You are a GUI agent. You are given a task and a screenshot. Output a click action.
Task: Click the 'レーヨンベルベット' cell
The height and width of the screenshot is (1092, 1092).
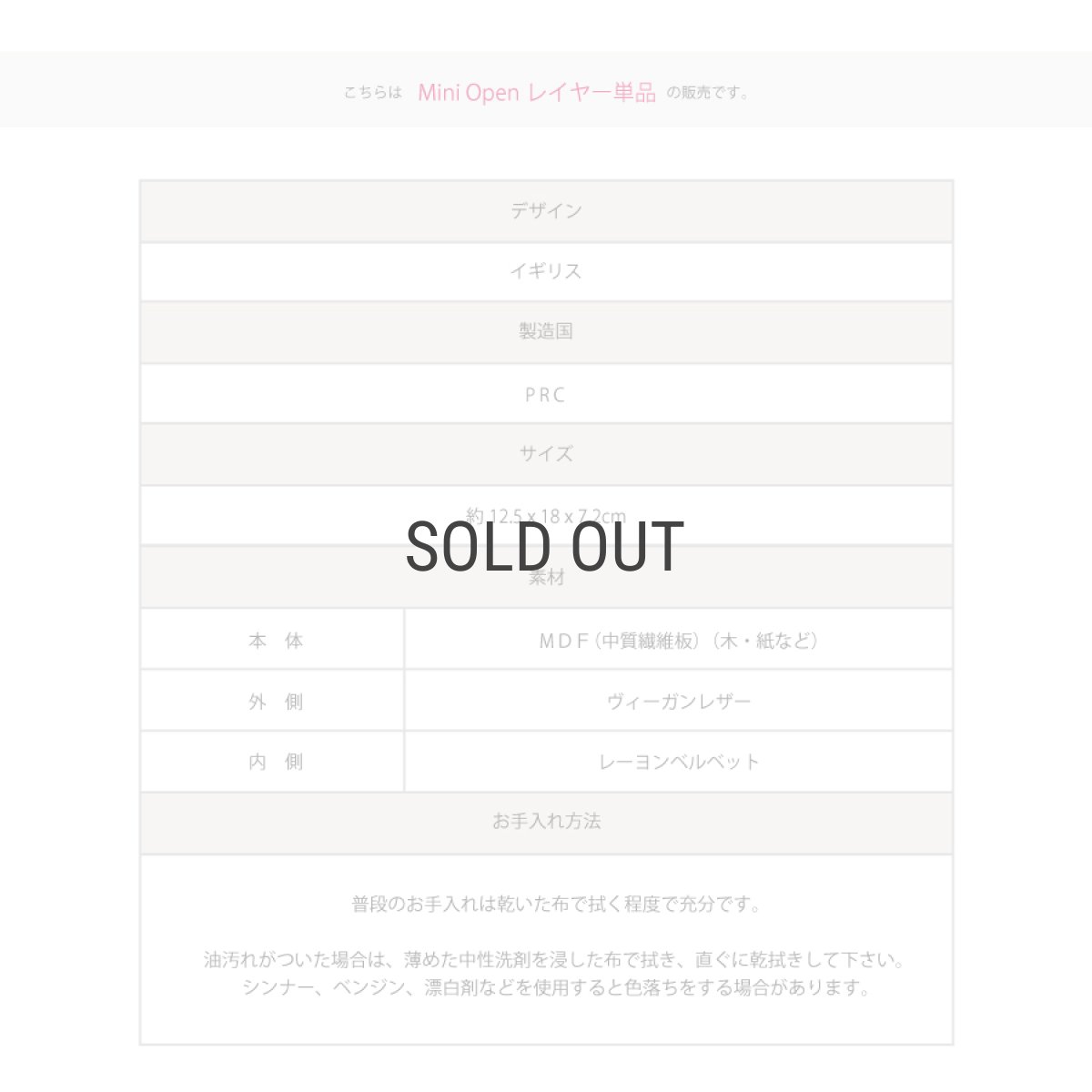click(678, 763)
